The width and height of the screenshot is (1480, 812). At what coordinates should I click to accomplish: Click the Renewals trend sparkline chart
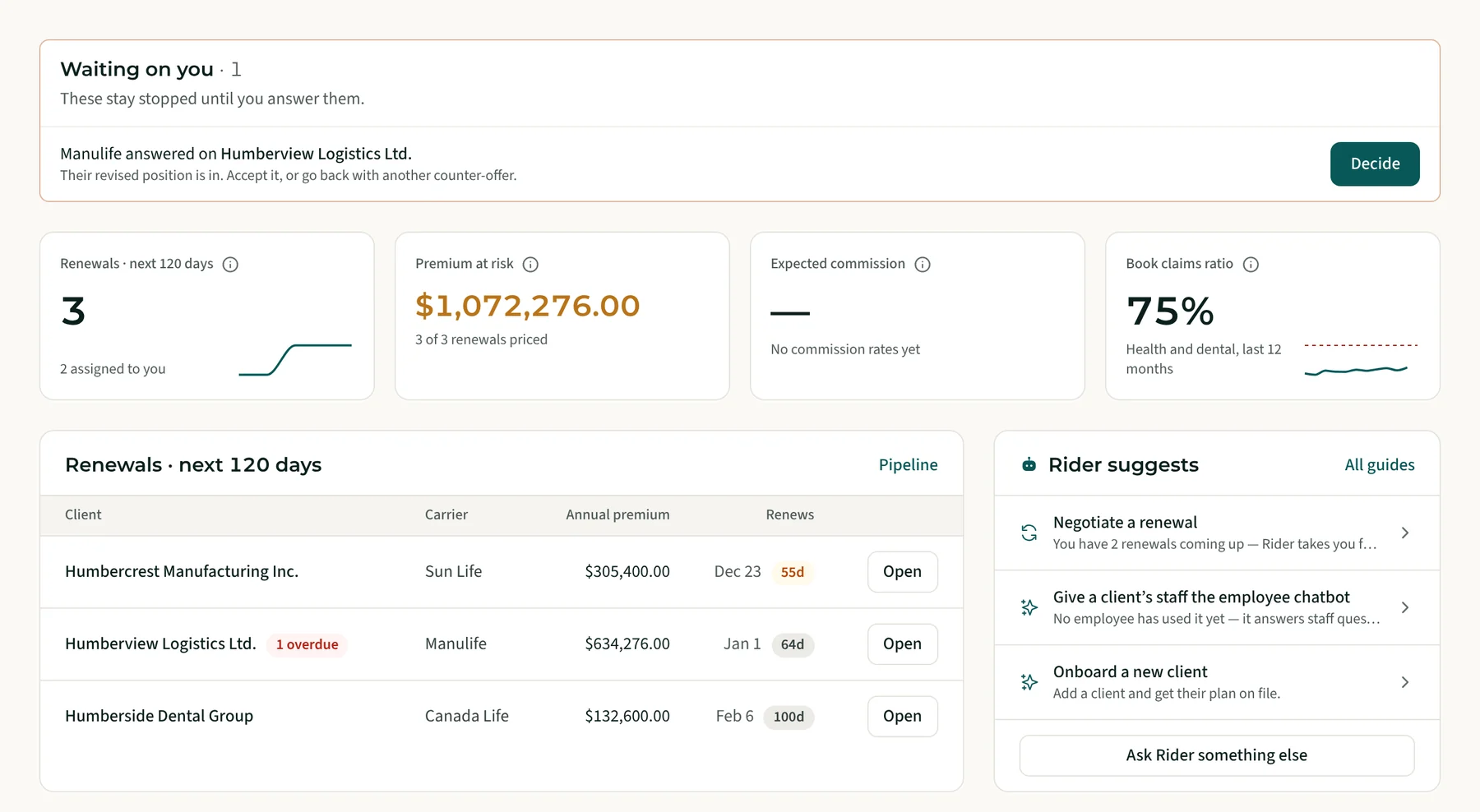click(295, 360)
